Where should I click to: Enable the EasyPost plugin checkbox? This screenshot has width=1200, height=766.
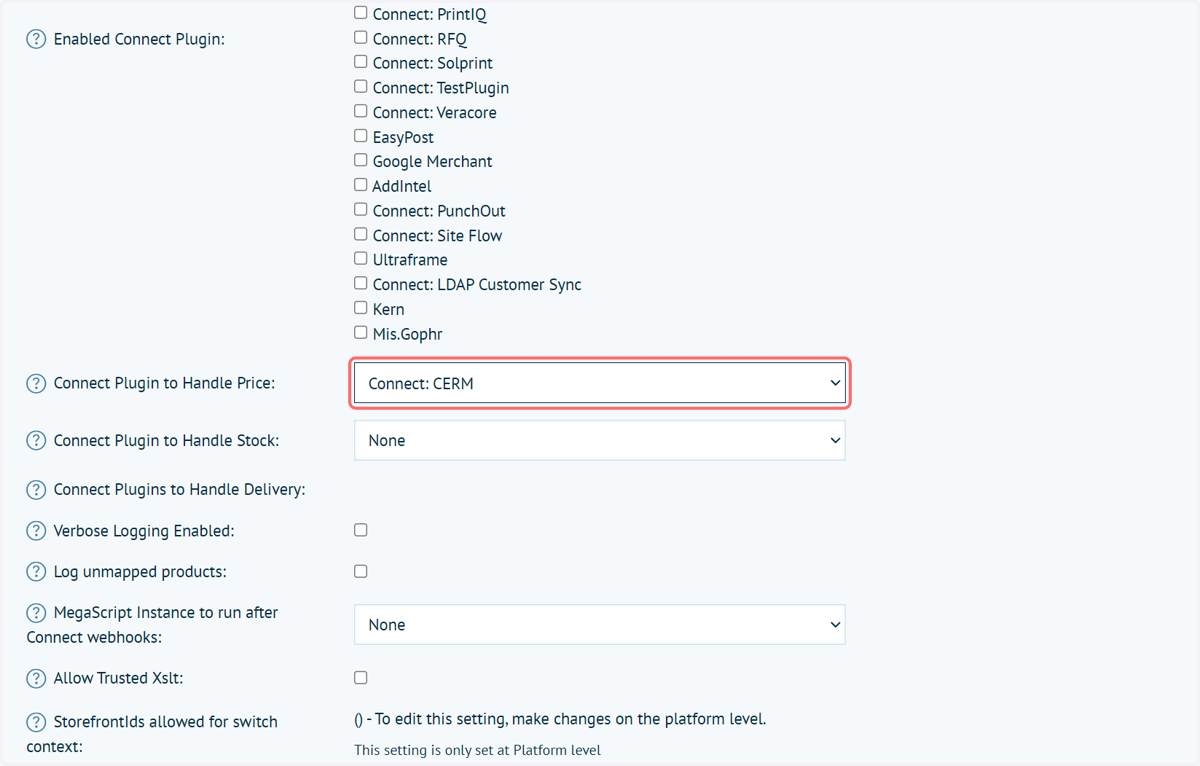click(361, 136)
